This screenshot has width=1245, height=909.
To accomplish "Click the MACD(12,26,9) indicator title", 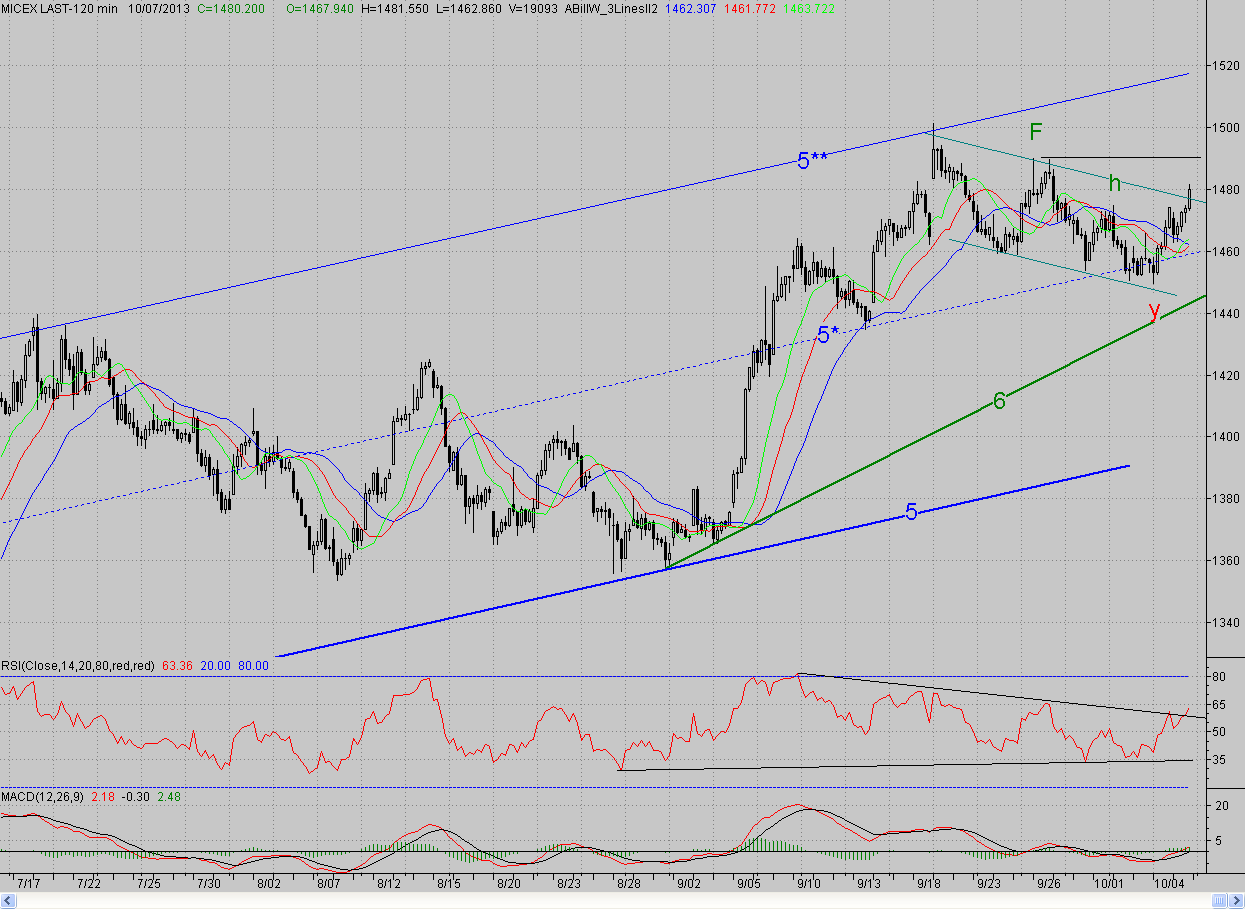I will tap(42, 796).
